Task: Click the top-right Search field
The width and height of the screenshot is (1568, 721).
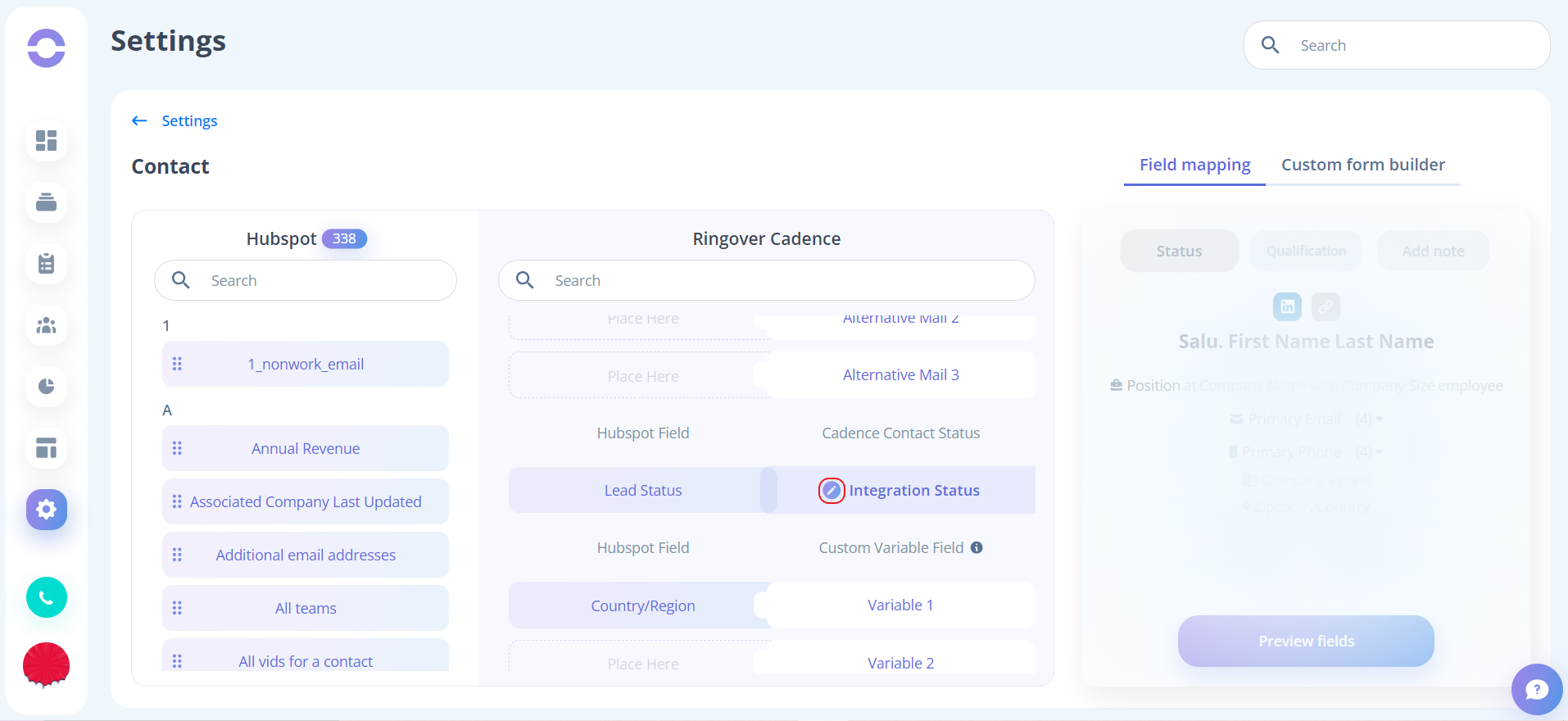Action: coord(1397,45)
